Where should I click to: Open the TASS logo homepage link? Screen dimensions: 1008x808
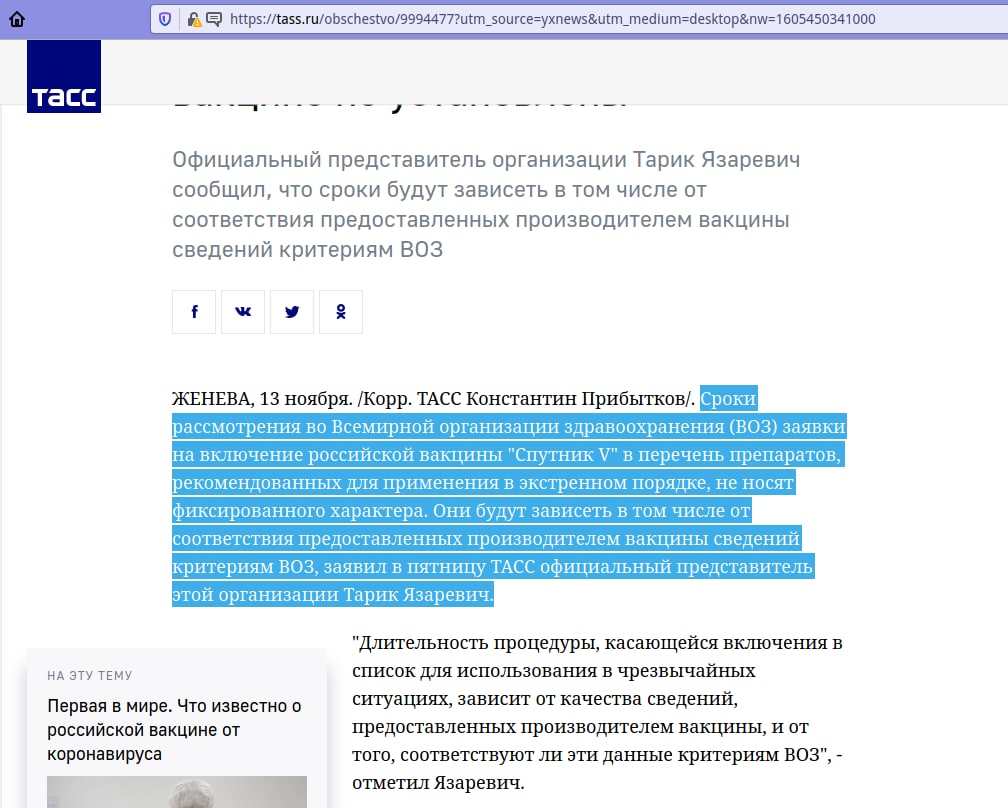pyautogui.click(x=64, y=76)
